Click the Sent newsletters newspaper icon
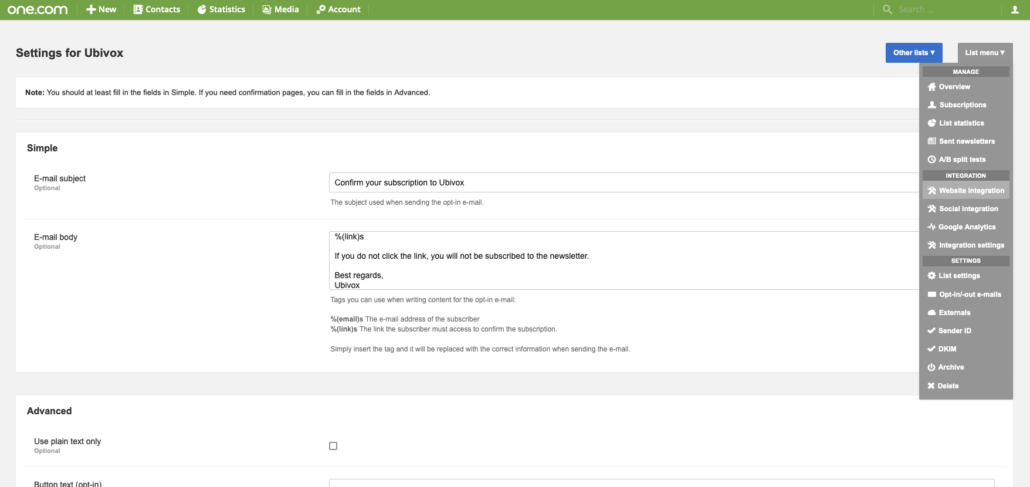Viewport: 1030px width, 487px height. [x=931, y=141]
